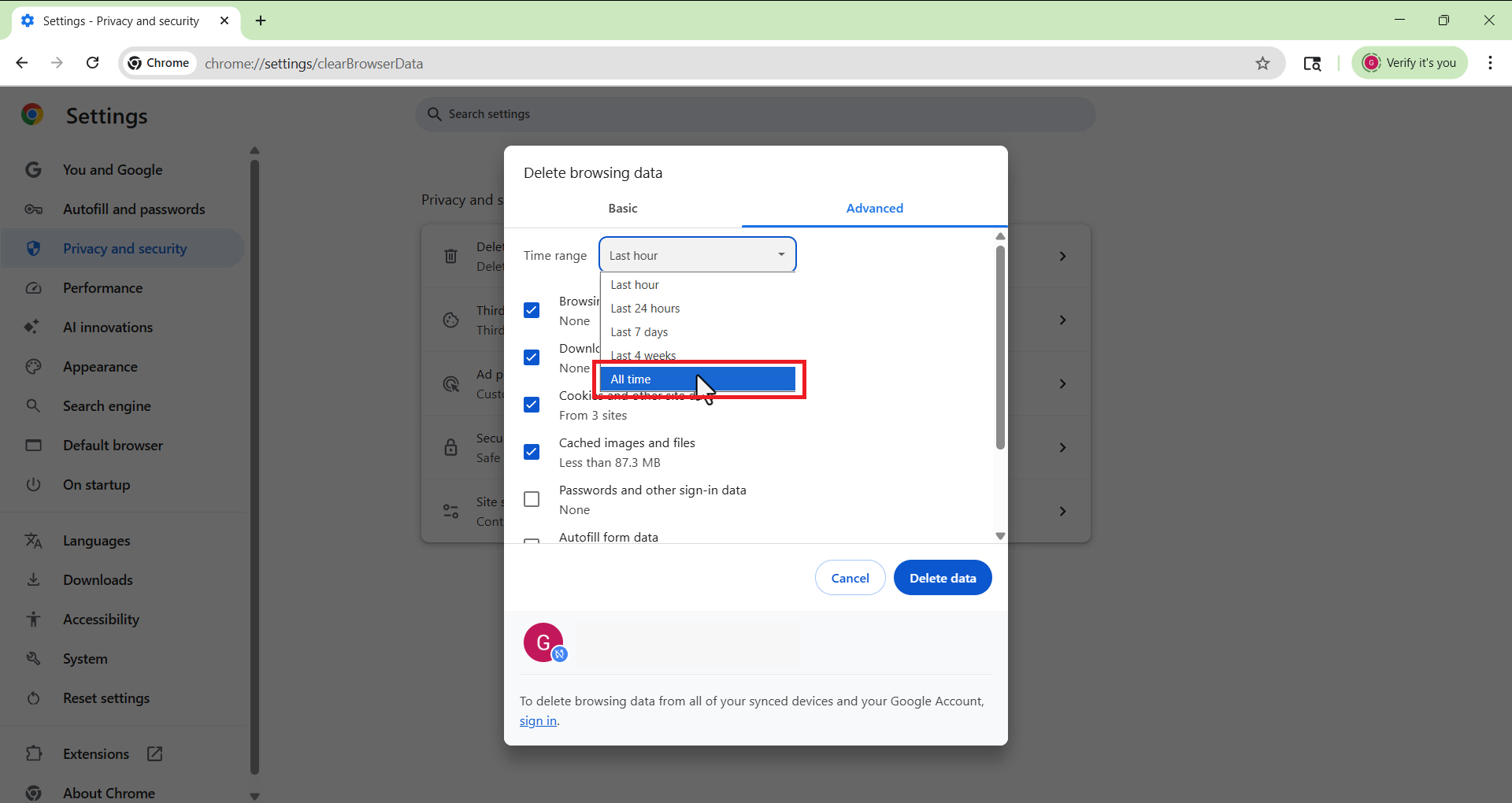Click the Google account avatar in dialog
Viewport: 1512px width, 803px height.
(544, 642)
